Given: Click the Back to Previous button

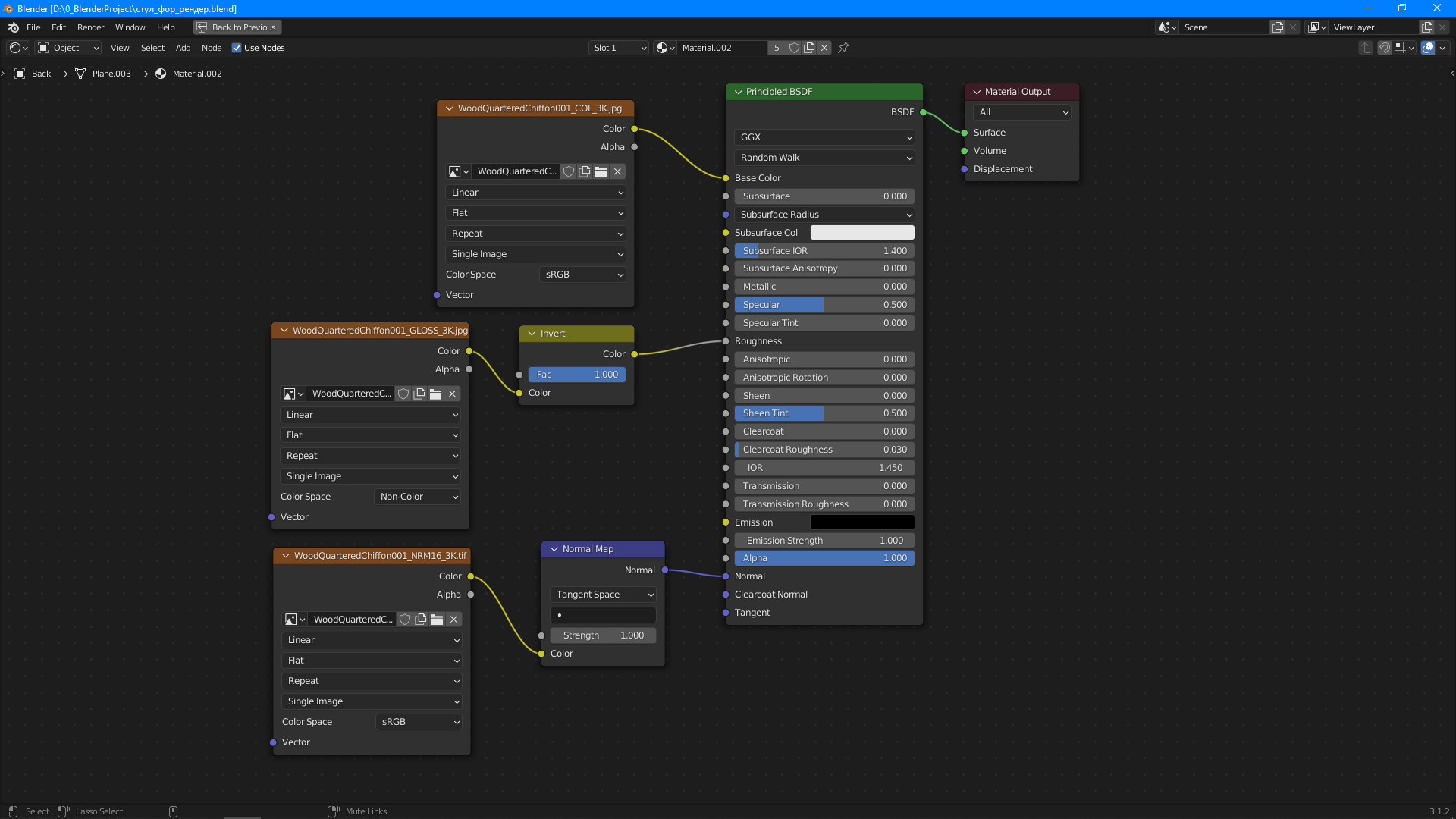Looking at the screenshot, I should coord(237,27).
